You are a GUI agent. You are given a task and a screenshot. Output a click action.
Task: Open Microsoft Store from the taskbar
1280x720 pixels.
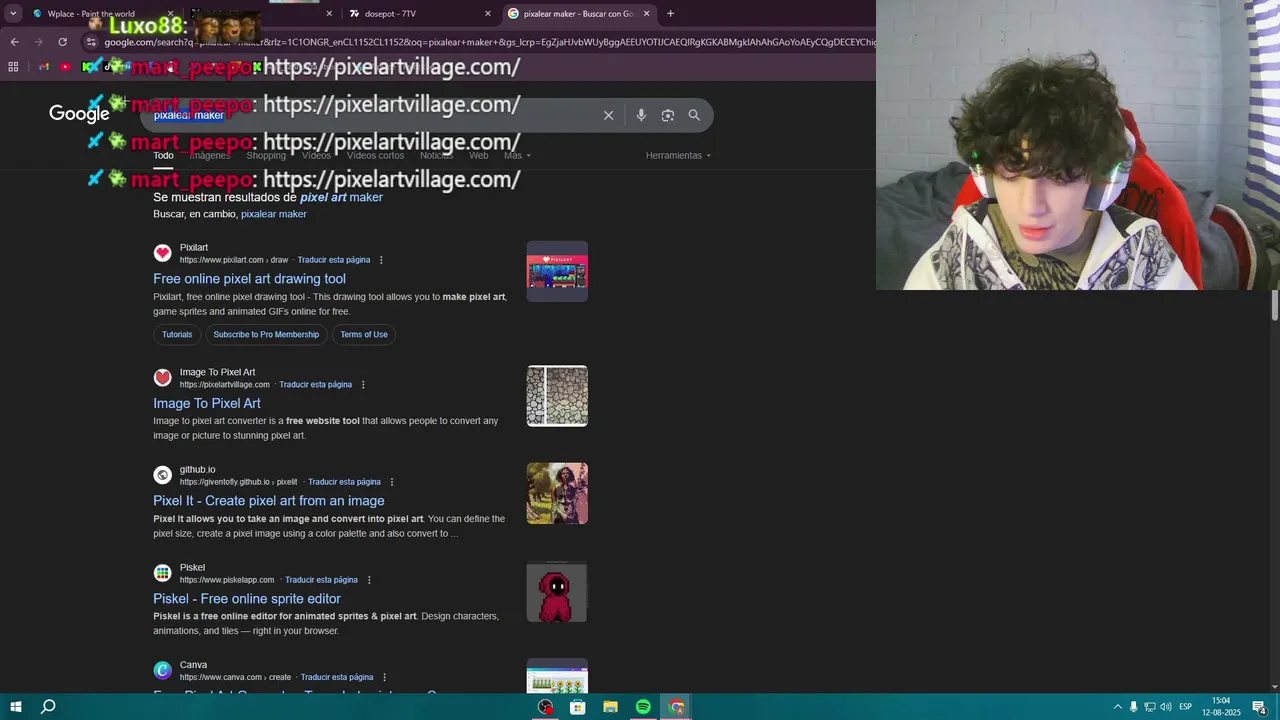pyautogui.click(x=578, y=707)
